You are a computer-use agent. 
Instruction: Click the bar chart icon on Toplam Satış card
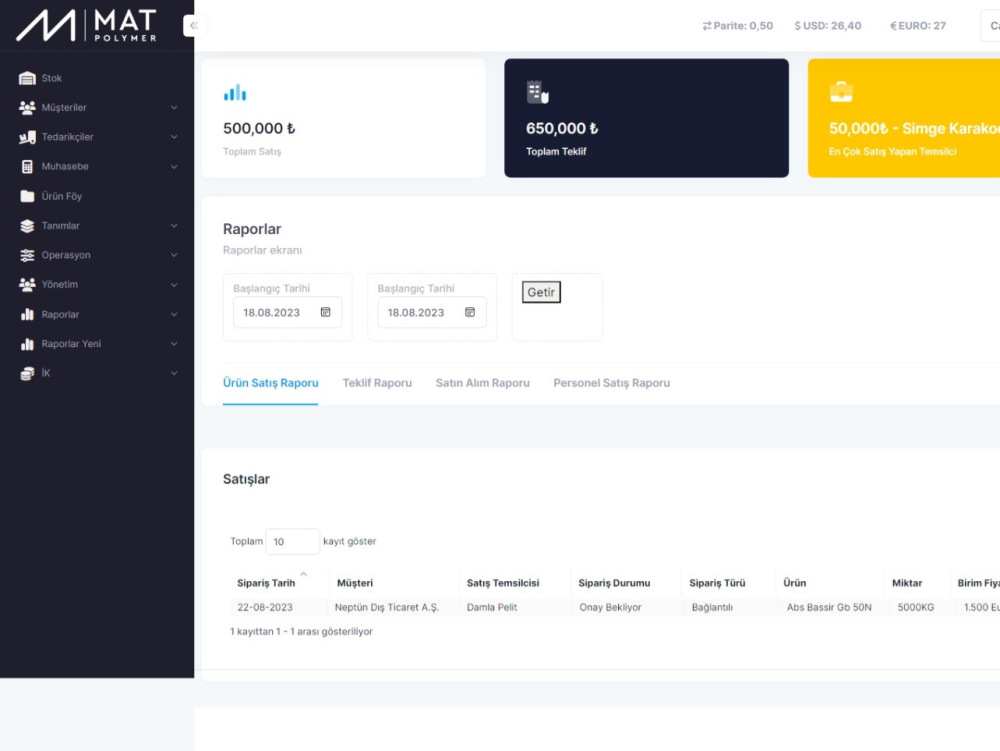pyautogui.click(x=235, y=92)
